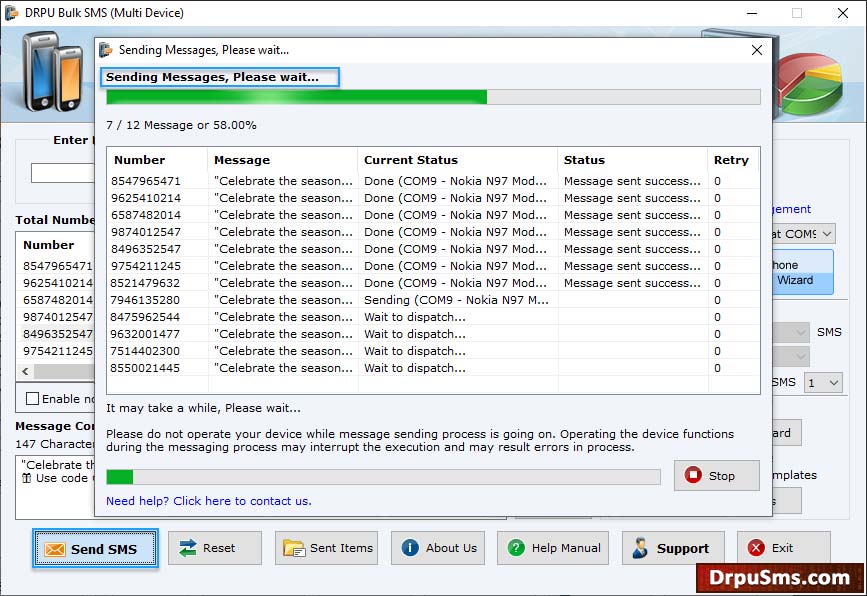Click the phone Wizard button

(x=803, y=273)
